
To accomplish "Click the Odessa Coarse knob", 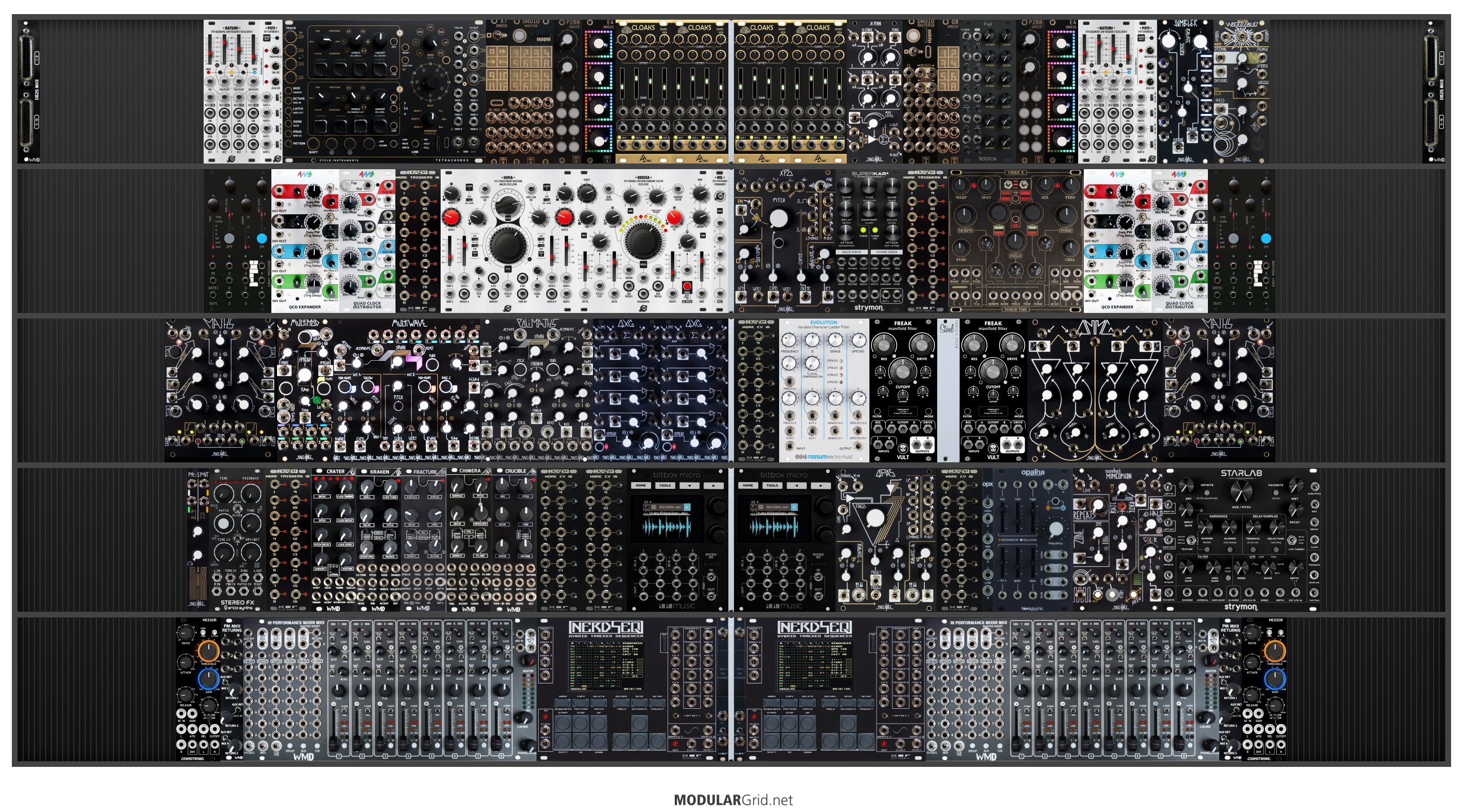I will (x=587, y=194).
